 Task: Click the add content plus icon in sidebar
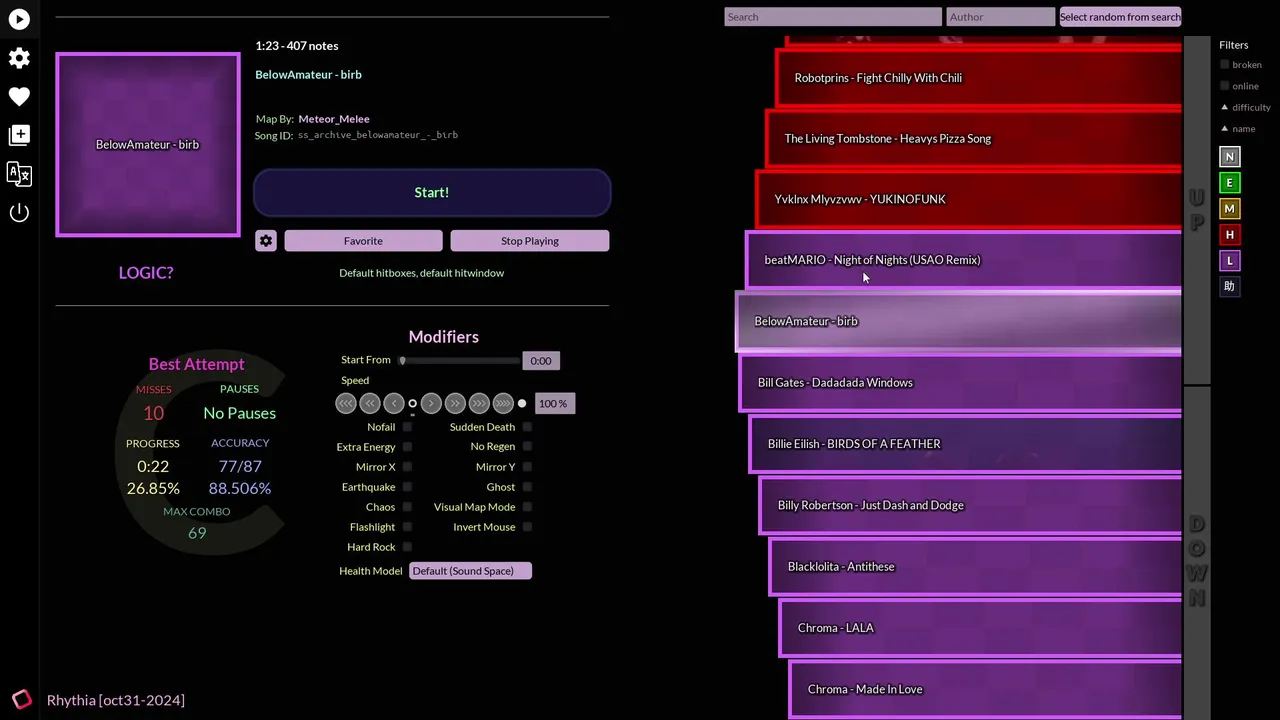(19, 135)
